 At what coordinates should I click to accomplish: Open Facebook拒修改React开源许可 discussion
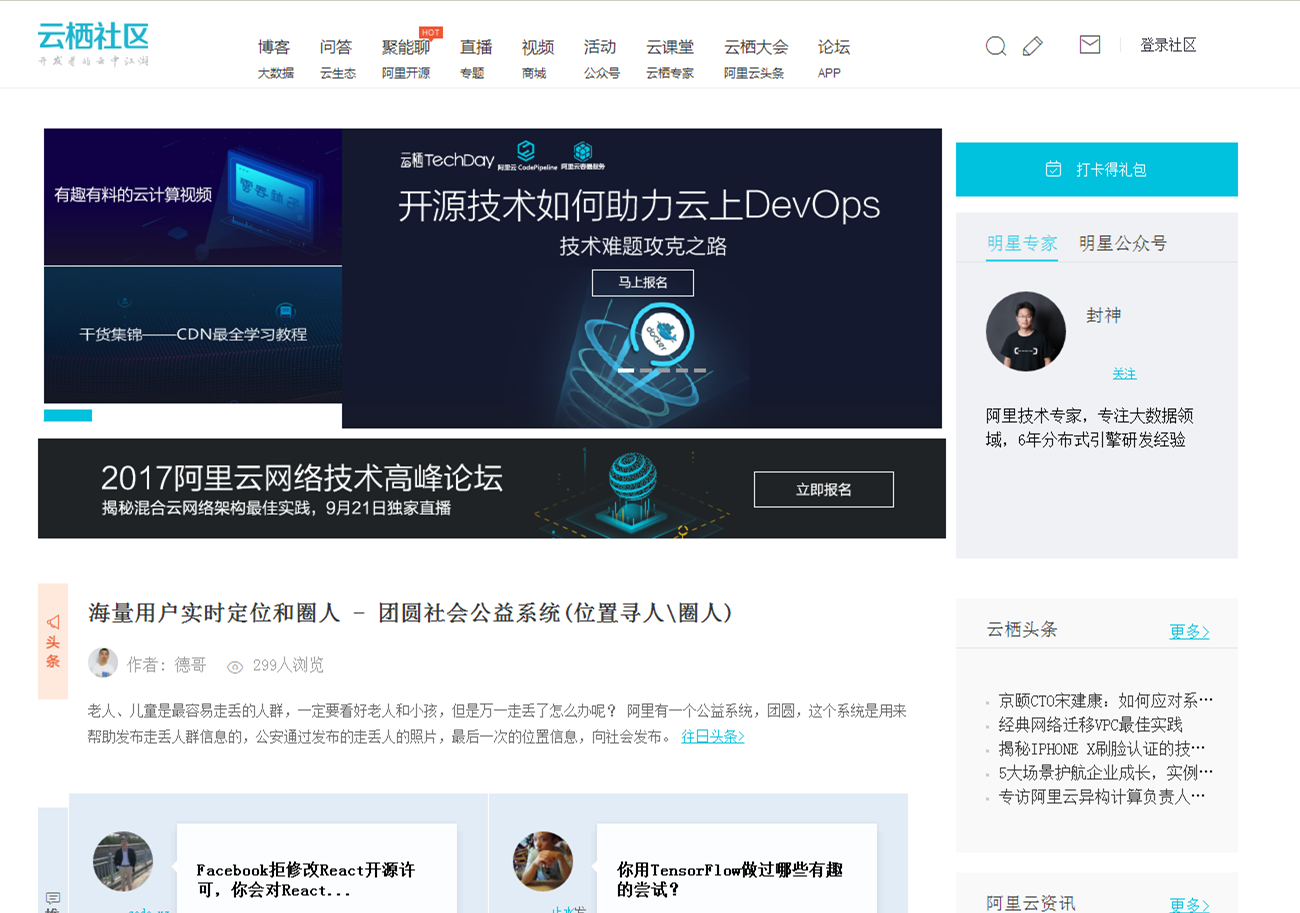pos(305,880)
